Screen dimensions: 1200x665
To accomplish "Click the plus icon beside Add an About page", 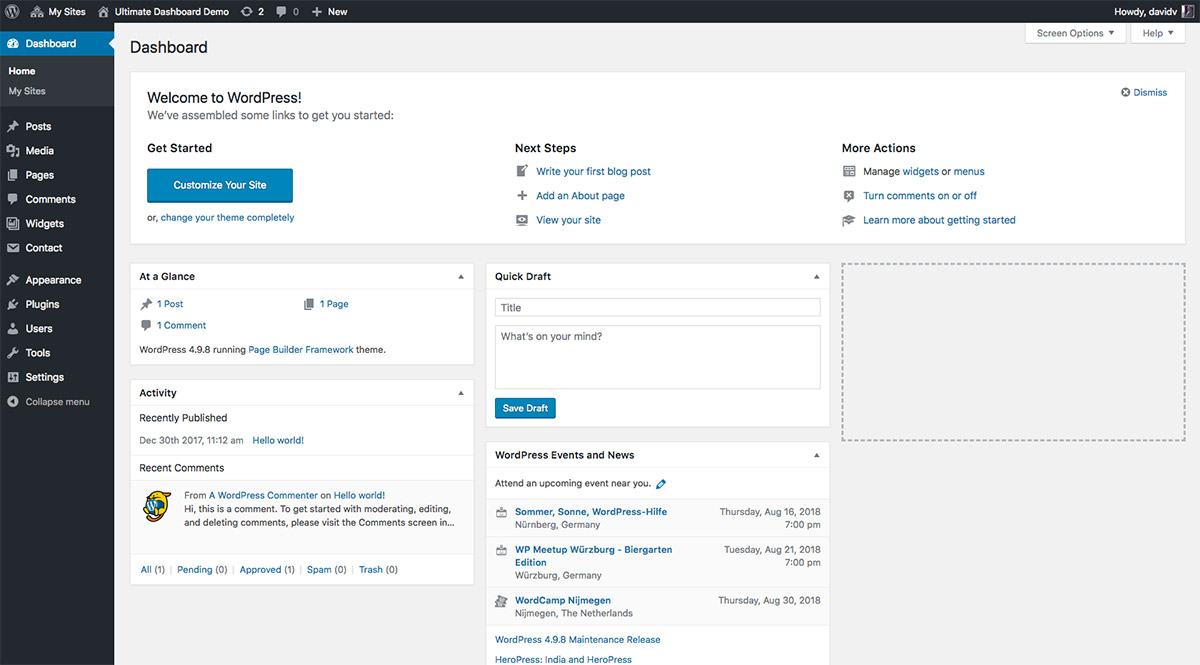I will point(522,196).
